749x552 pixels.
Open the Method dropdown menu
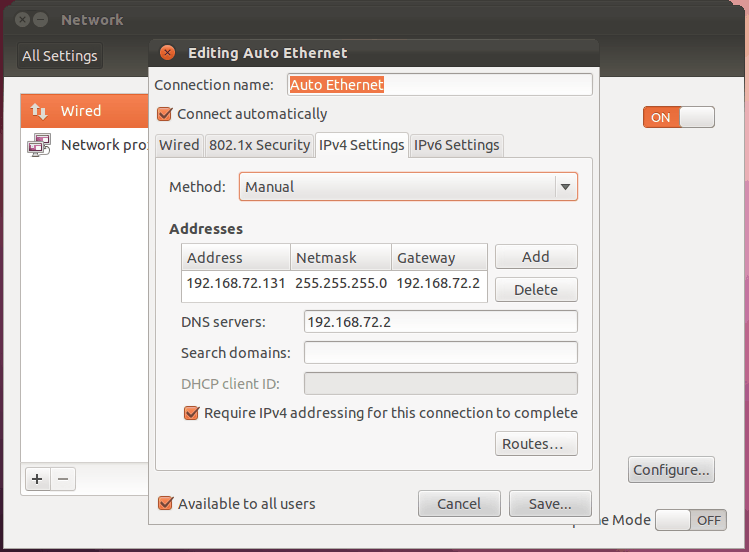408,186
